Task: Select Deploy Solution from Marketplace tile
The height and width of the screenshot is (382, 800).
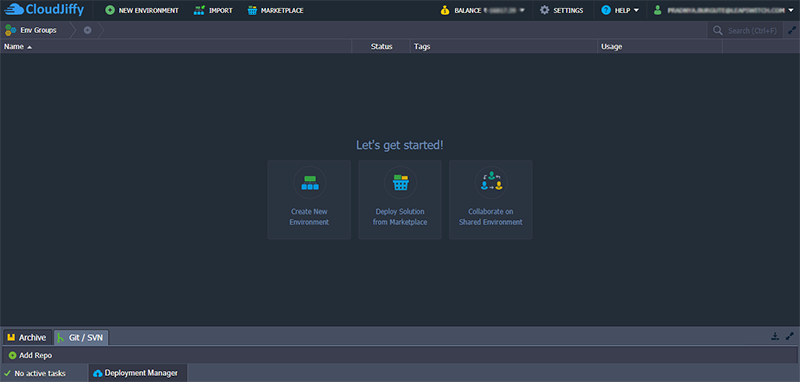Action: click(400, 199)
